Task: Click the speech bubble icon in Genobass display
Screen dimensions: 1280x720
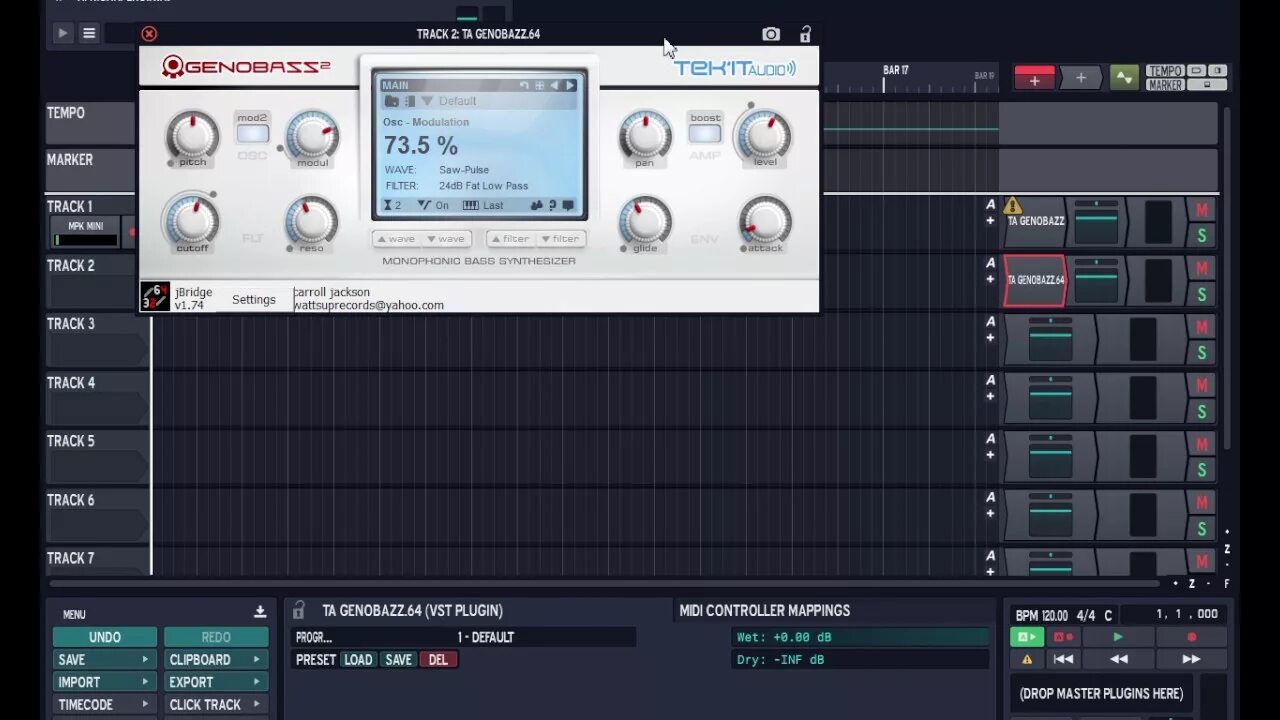Action: click(568, 205)
